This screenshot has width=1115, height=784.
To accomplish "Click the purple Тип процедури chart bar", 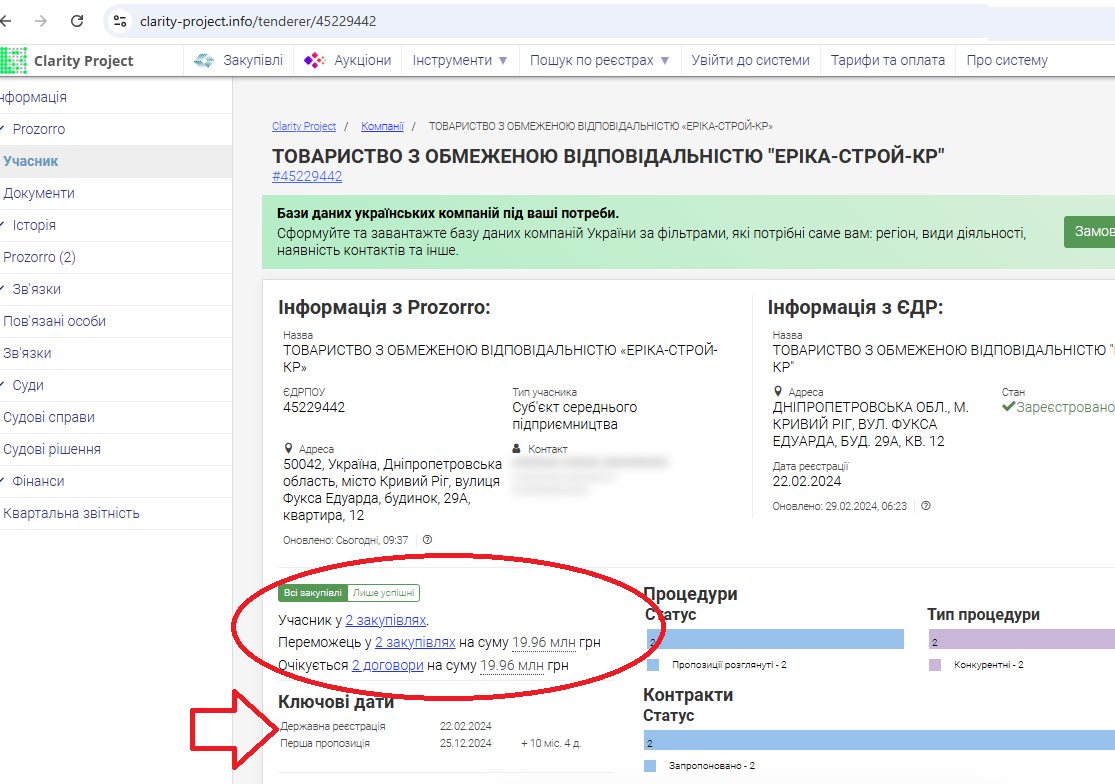I will 1021,639.
